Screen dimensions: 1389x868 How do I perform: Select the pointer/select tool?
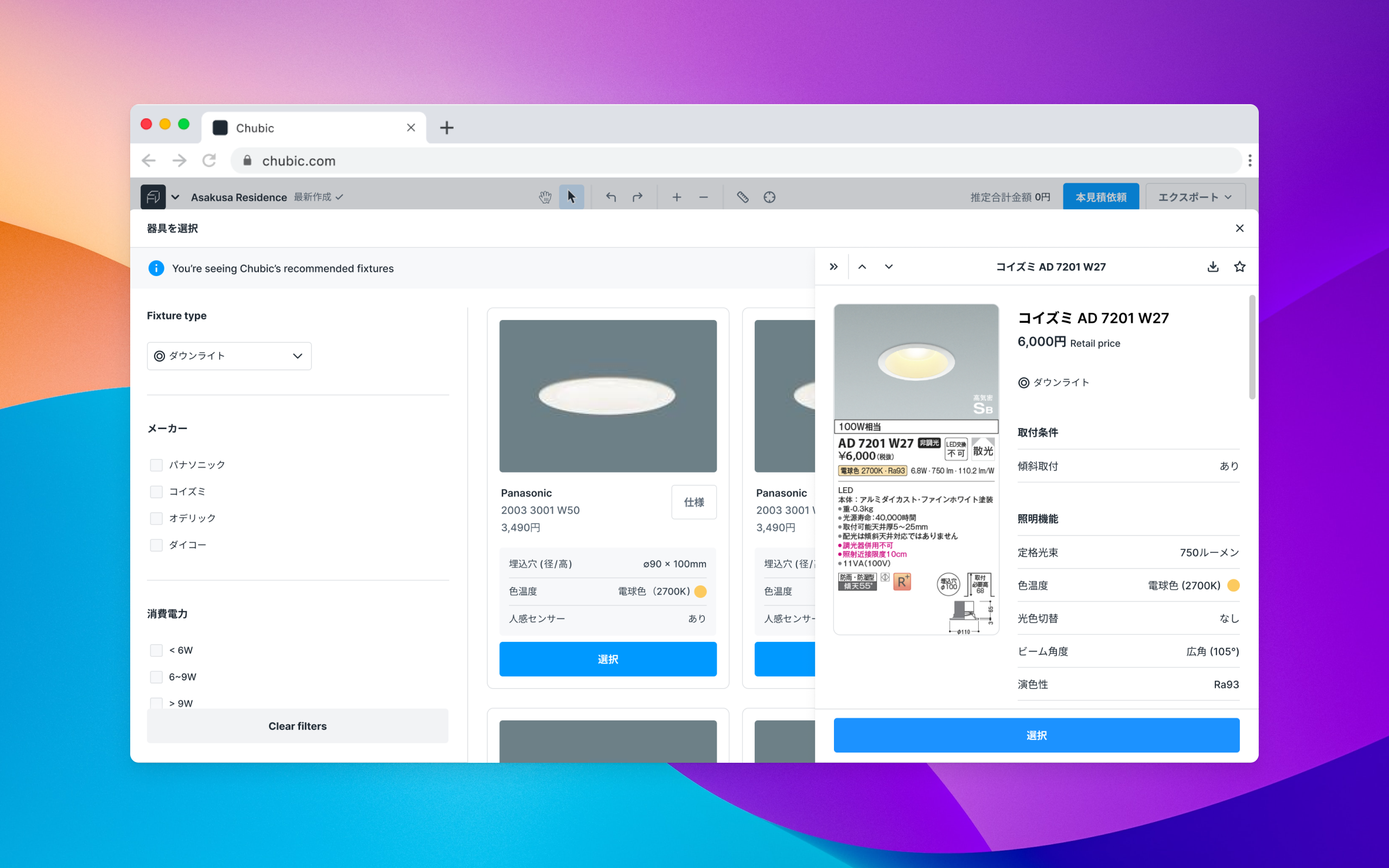pyautogui.click(x=571, y=197)
